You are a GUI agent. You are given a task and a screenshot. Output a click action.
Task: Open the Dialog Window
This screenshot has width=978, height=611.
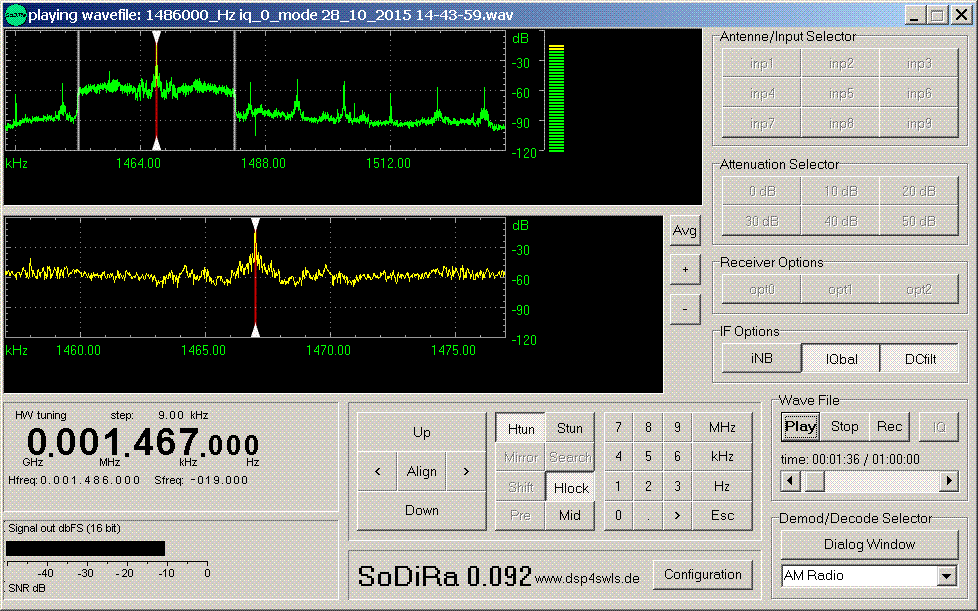[x=869, y=544]
